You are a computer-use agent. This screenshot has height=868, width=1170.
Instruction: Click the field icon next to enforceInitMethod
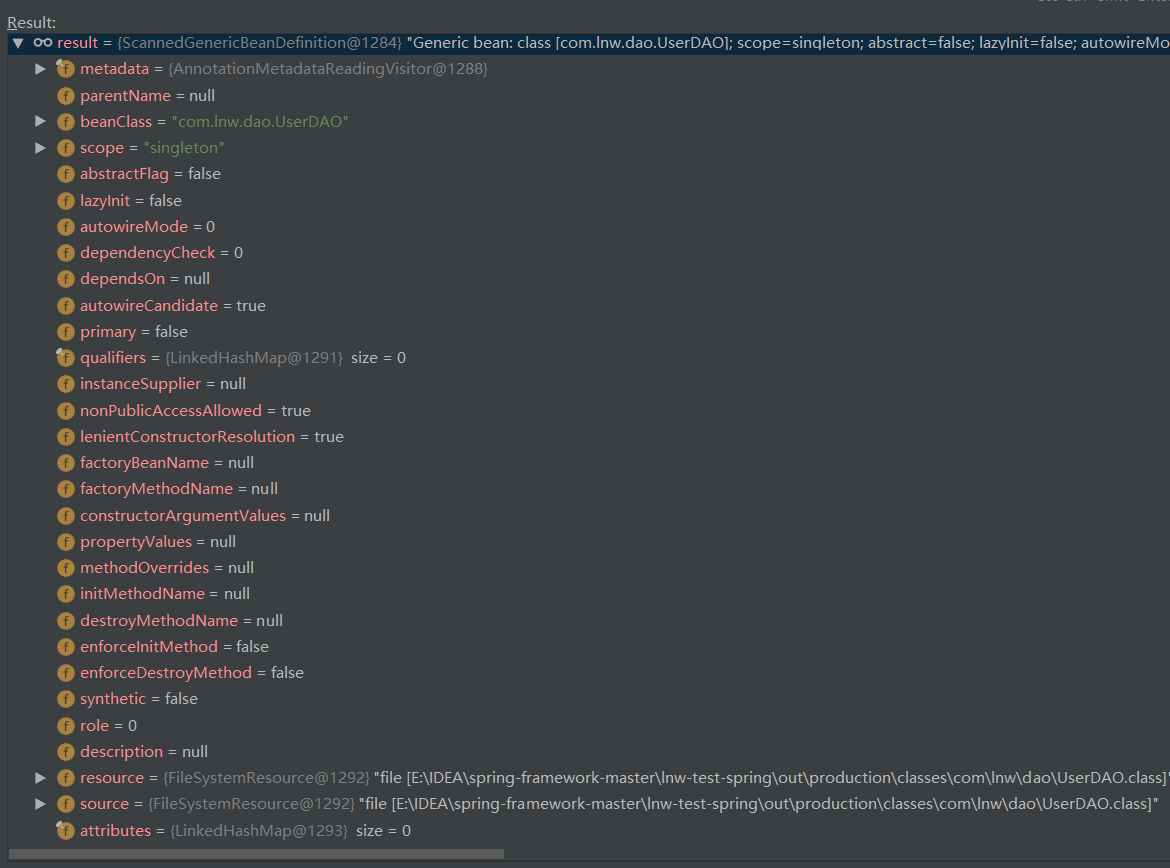(66, 647)
